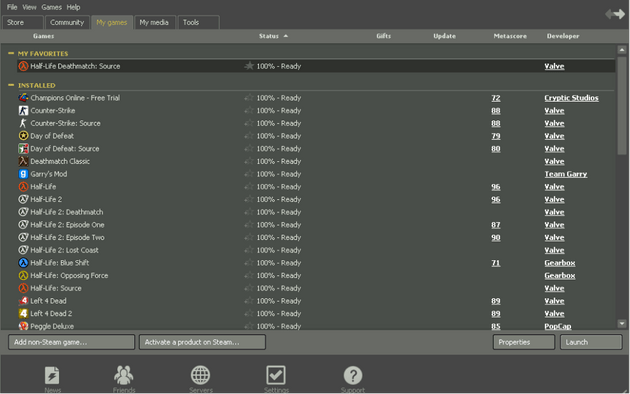Image resolution: width=630 pixels, height=394 pixels.
Task: Click the Half-Life: Blue Shift icon
Action: click(23, 263)
